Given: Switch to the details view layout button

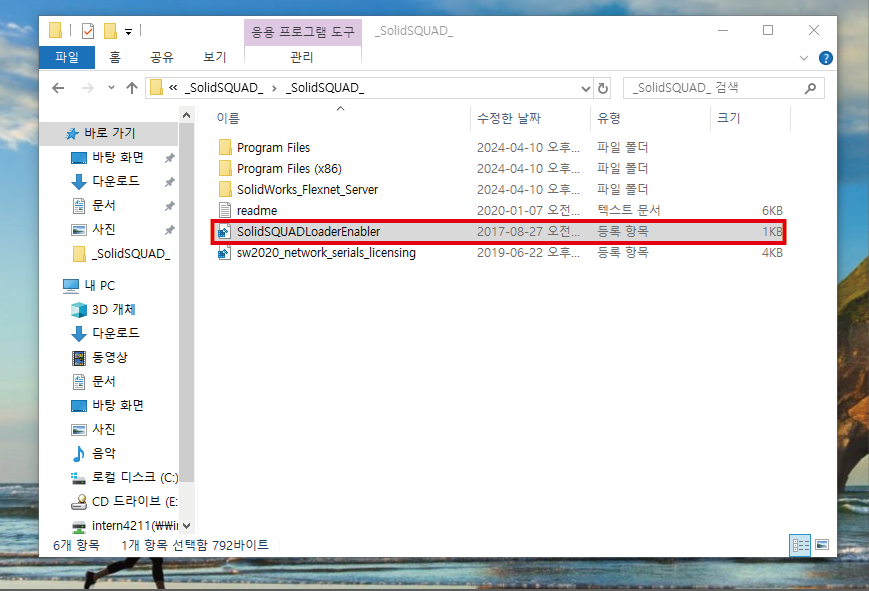Looking at the screenshot, I should coord(800,546).
